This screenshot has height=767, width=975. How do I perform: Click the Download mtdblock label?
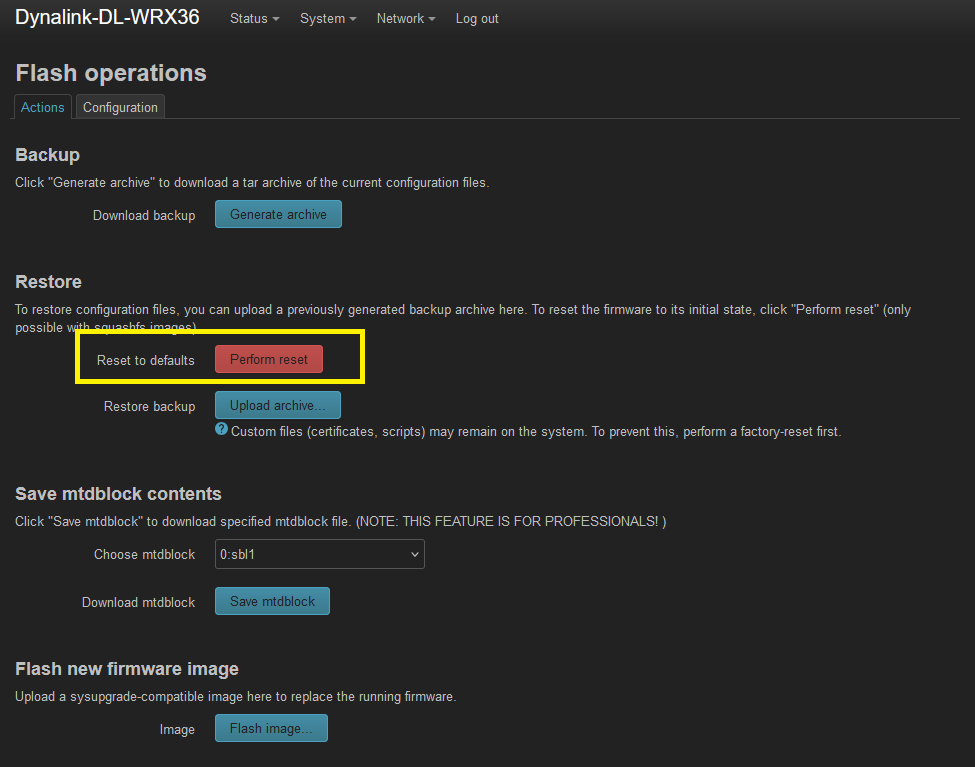click(x=138, y=602)
